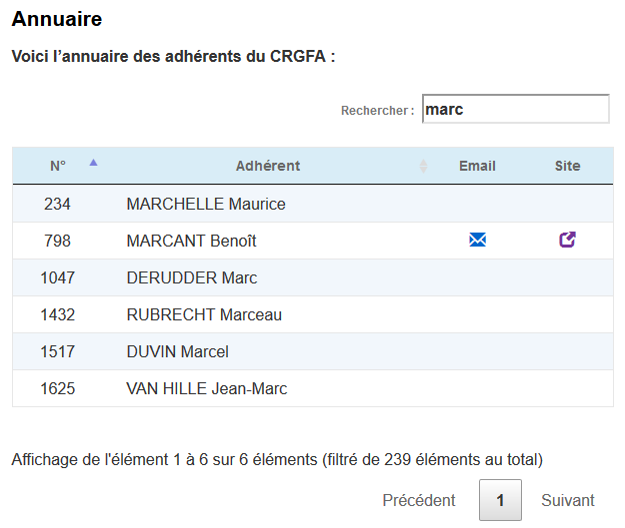Go to the Précédent page
Viewport: 625px width, 528px height.
419,500
